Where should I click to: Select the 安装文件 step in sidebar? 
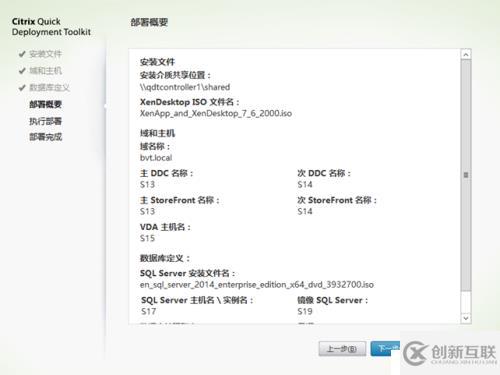point(45,54)
